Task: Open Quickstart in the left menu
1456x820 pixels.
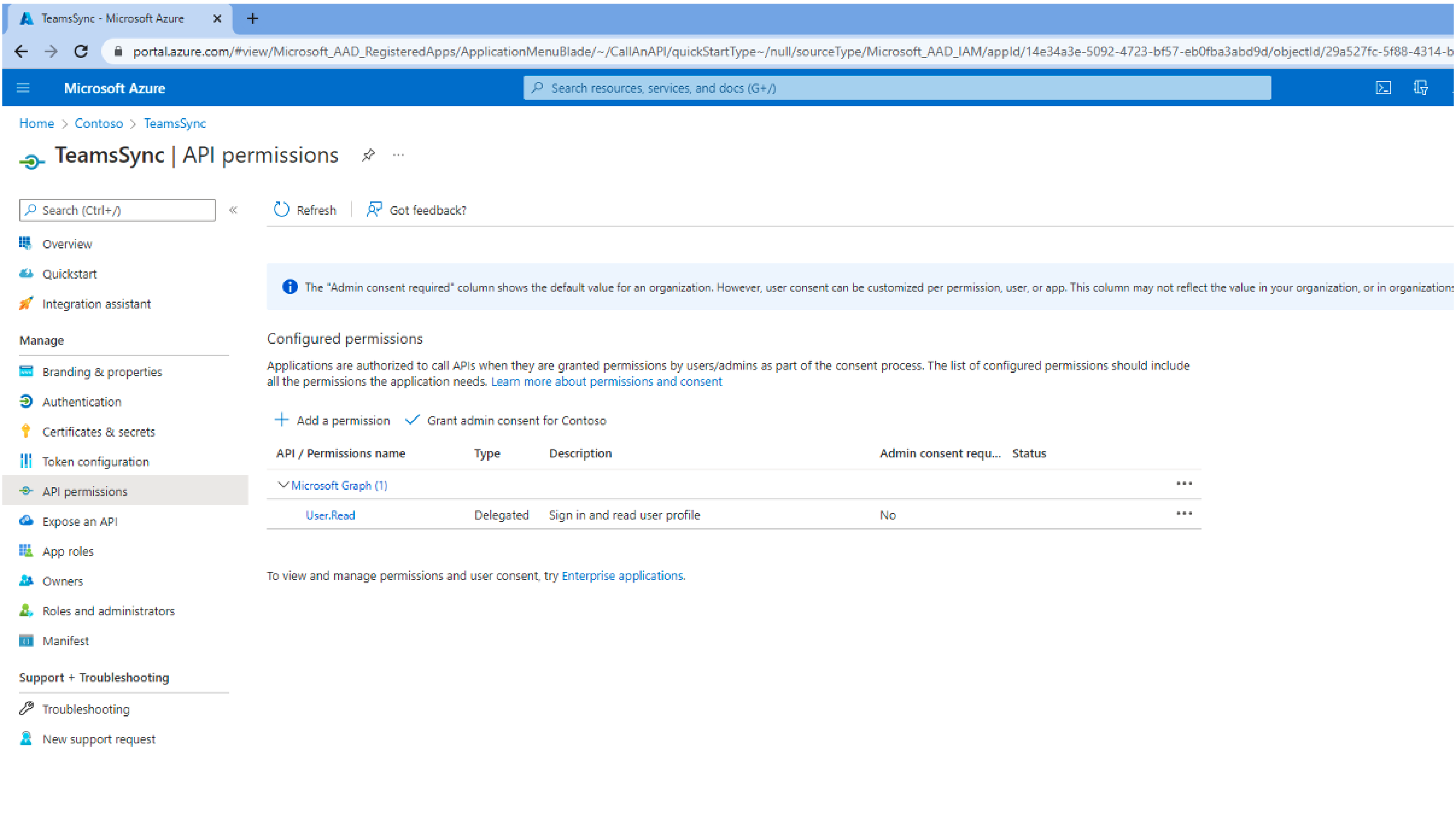Action: (x=69, y=274)
